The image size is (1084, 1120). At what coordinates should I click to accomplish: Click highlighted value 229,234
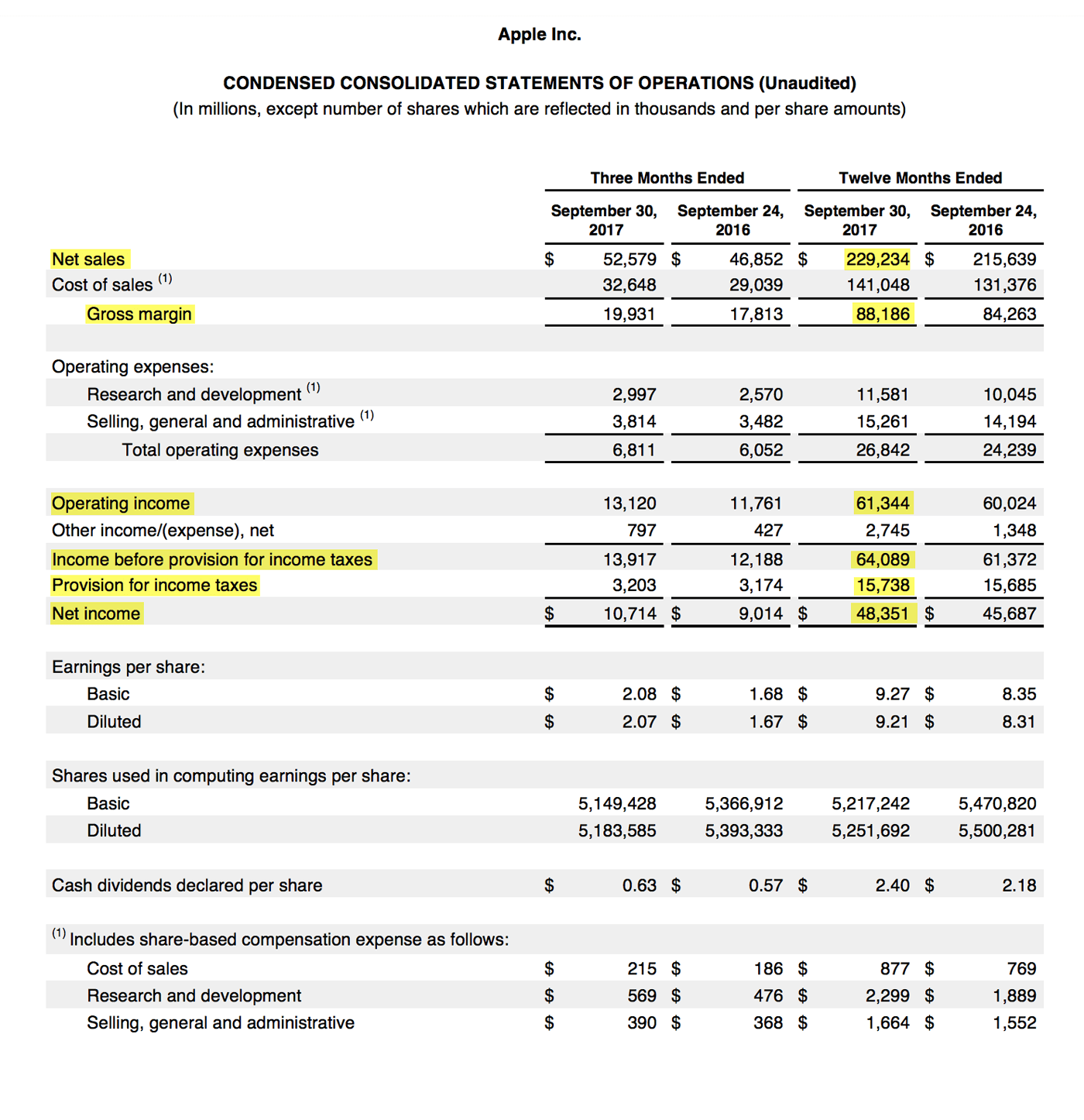[878, 259]
